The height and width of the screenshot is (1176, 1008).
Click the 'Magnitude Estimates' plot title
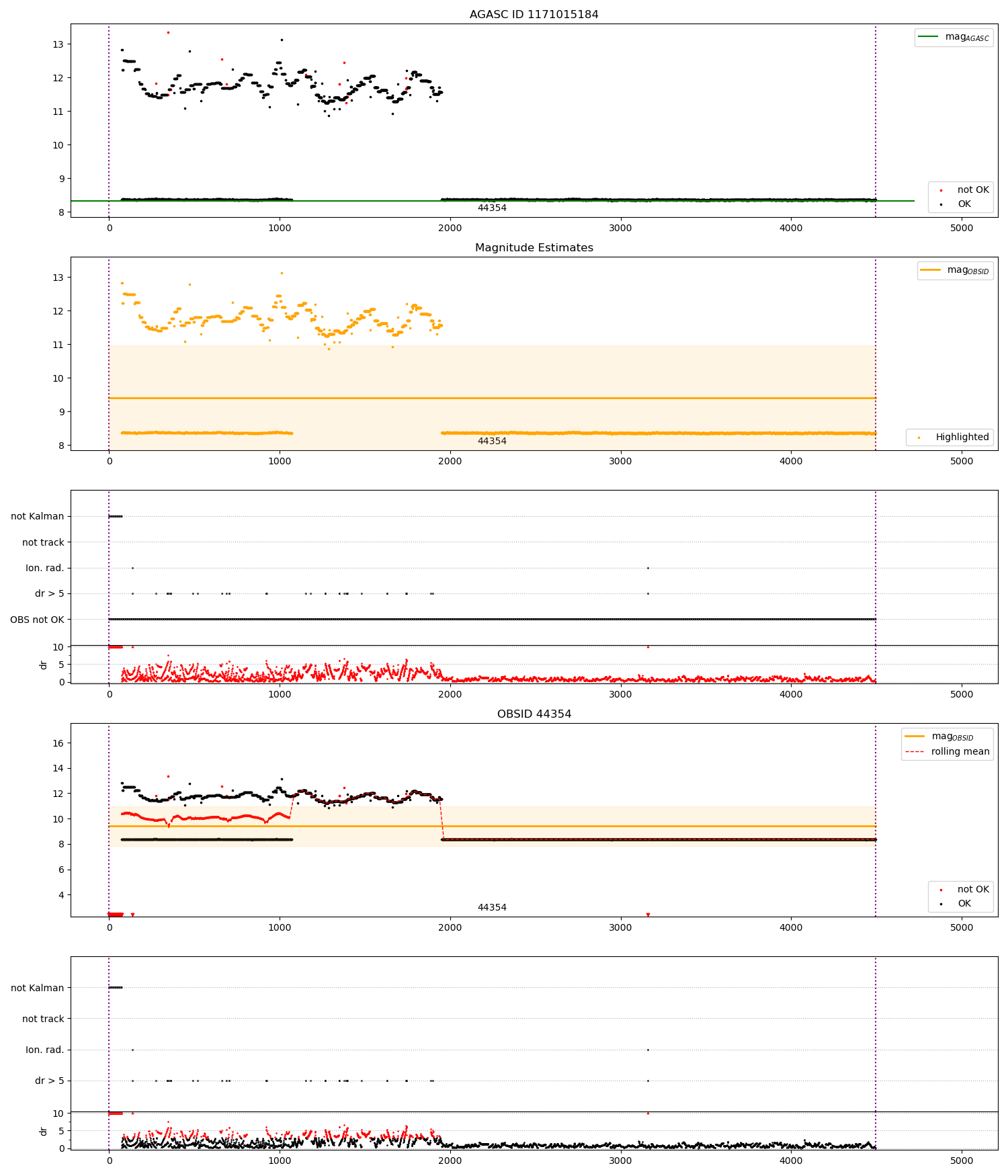coord(534,247)
